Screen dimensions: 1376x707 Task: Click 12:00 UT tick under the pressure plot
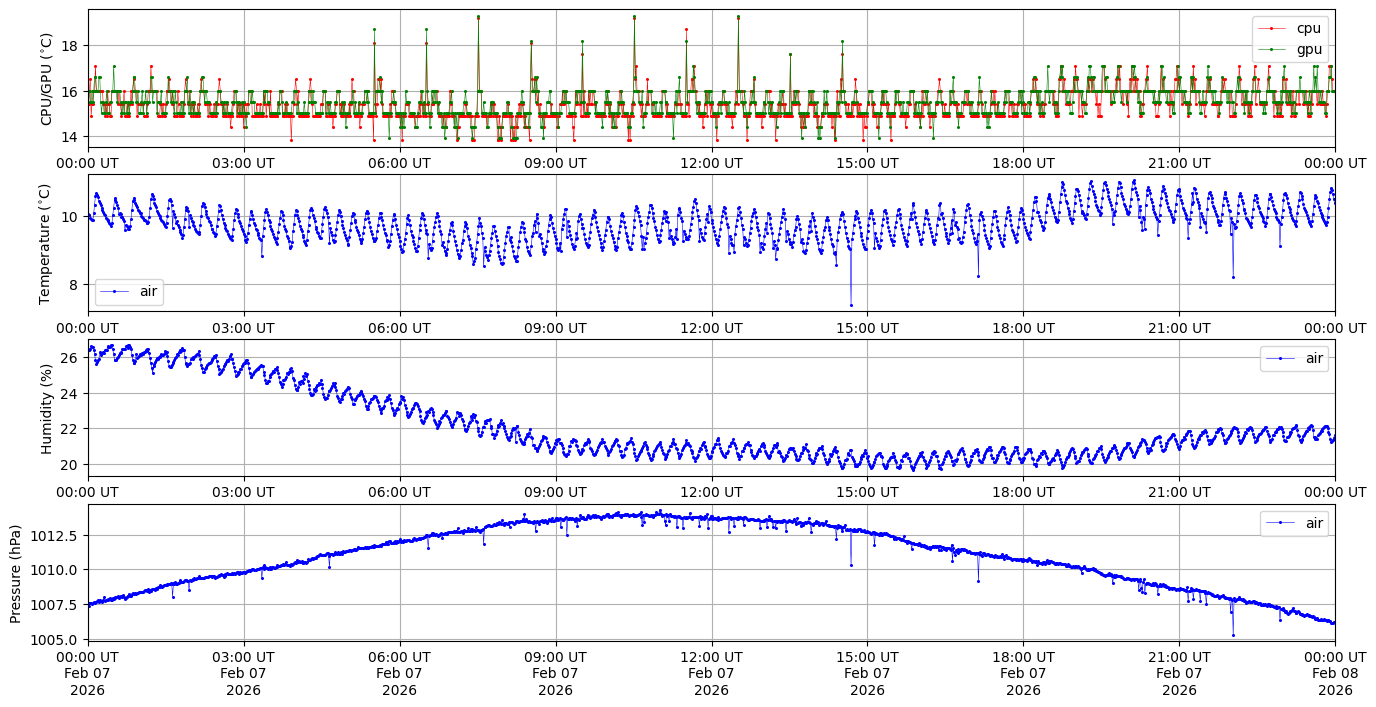point(711,657)
